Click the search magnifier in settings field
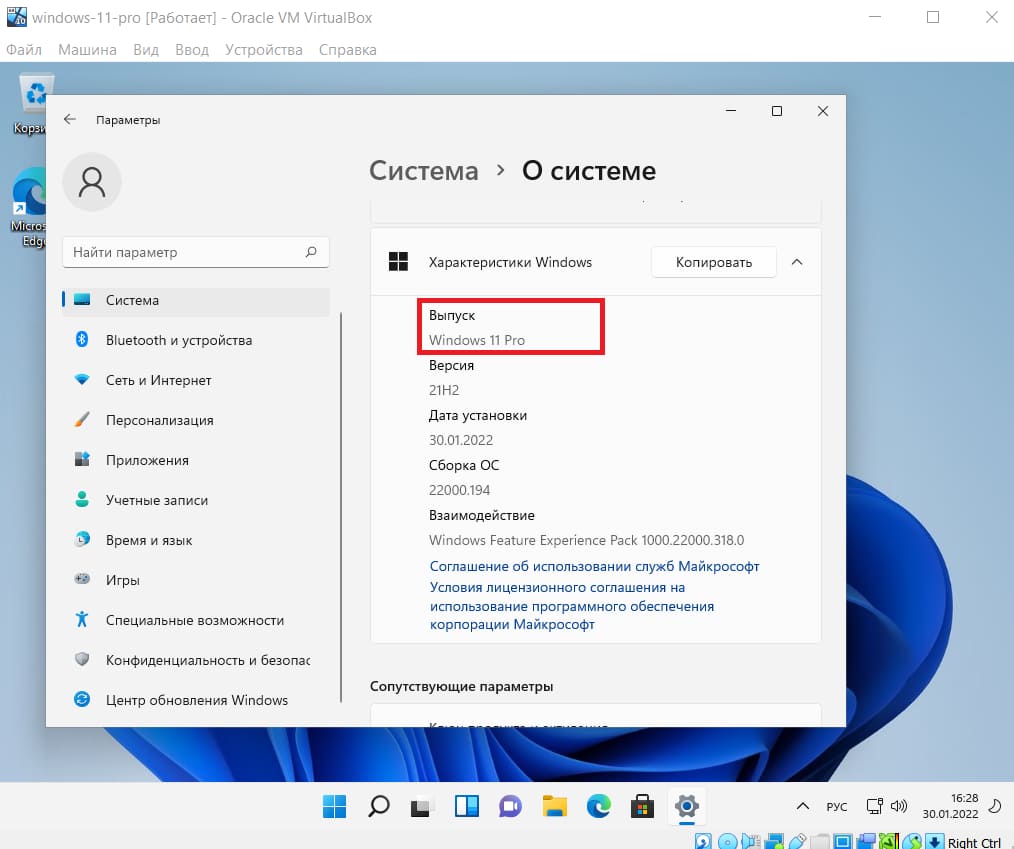The width and height of the screenshot is (1014, 849). [311, 252]
